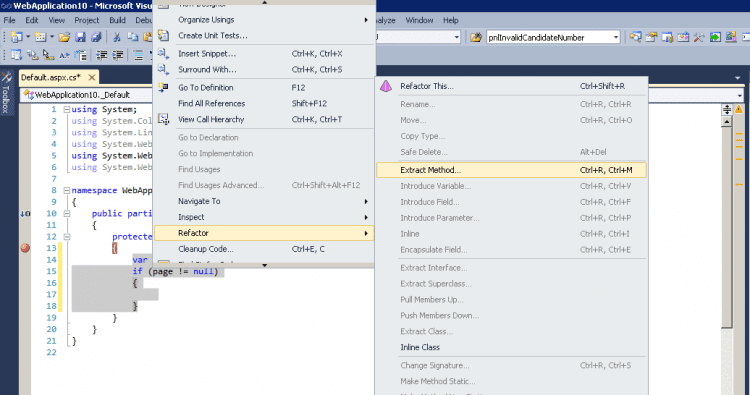This screenshot has height=395, width=750.
Task: Close the Default.aspx.cs tab
Action: tap(92, 77)
